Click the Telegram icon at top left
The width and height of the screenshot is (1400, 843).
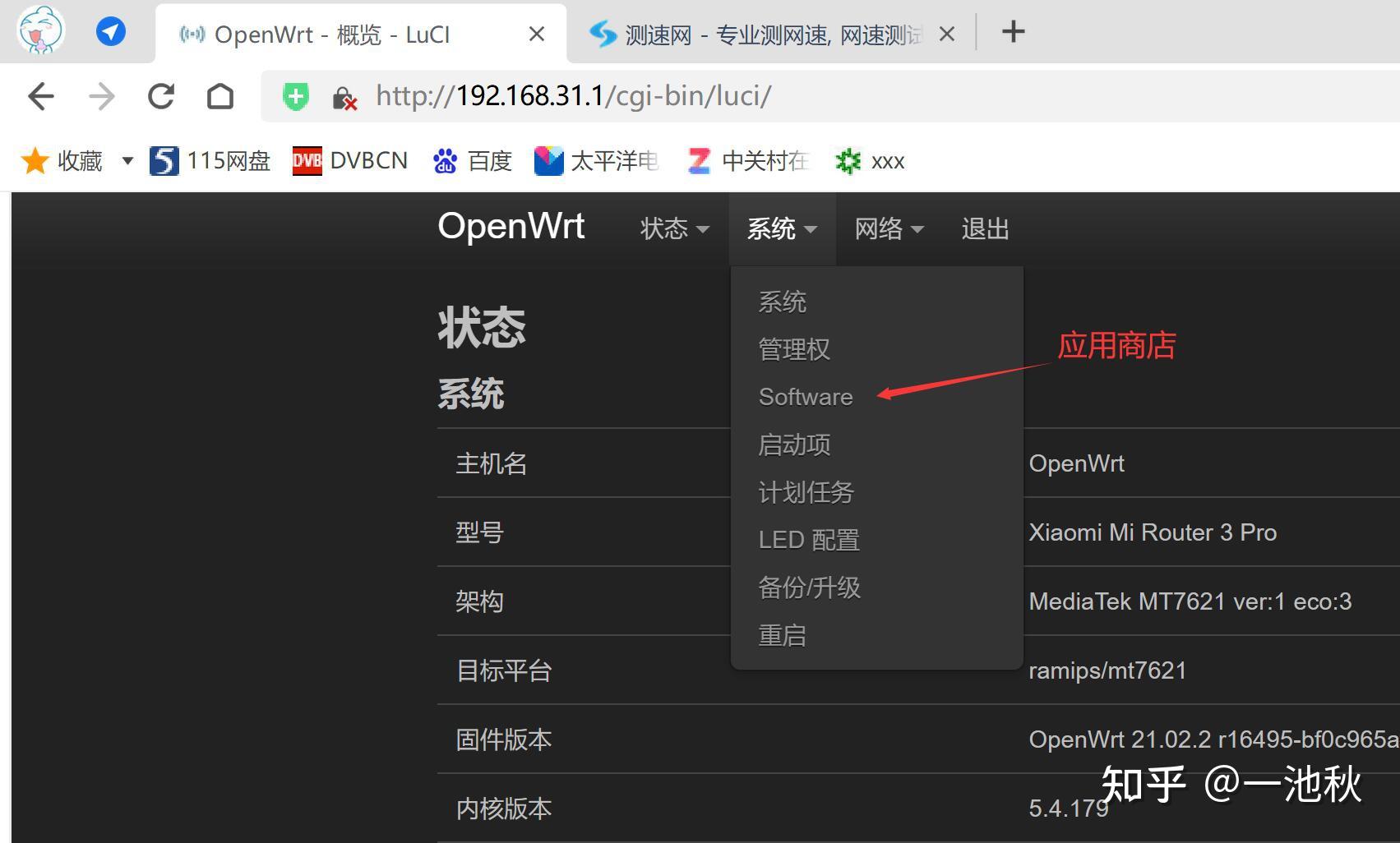(110, 31)
